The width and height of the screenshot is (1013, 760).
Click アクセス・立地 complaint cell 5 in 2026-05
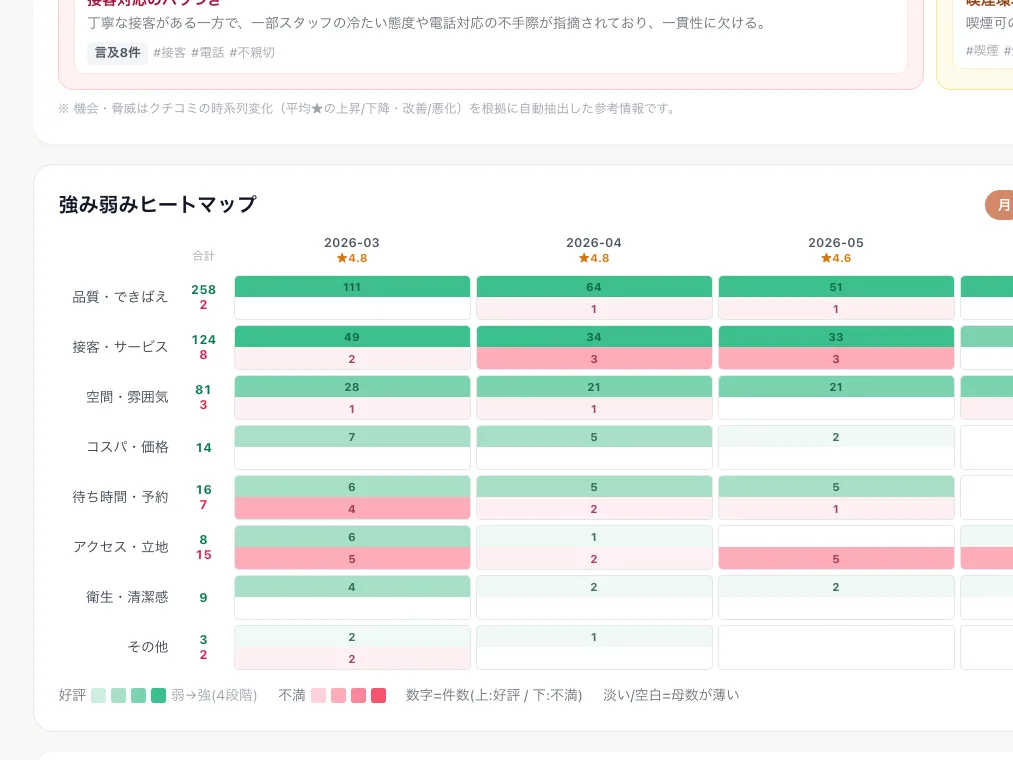click(x=836, y=558)
